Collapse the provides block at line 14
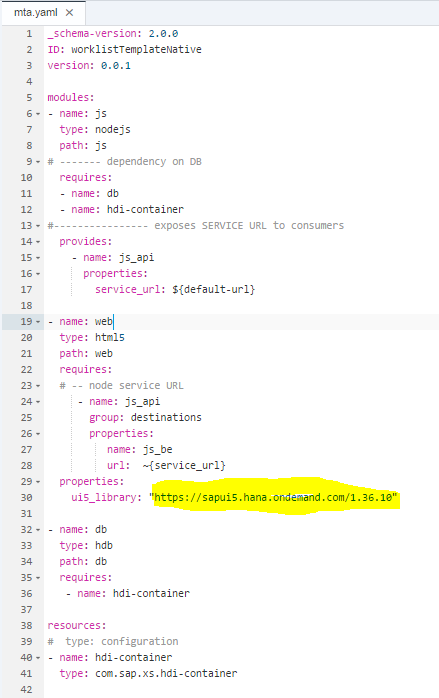 [38, 242]
